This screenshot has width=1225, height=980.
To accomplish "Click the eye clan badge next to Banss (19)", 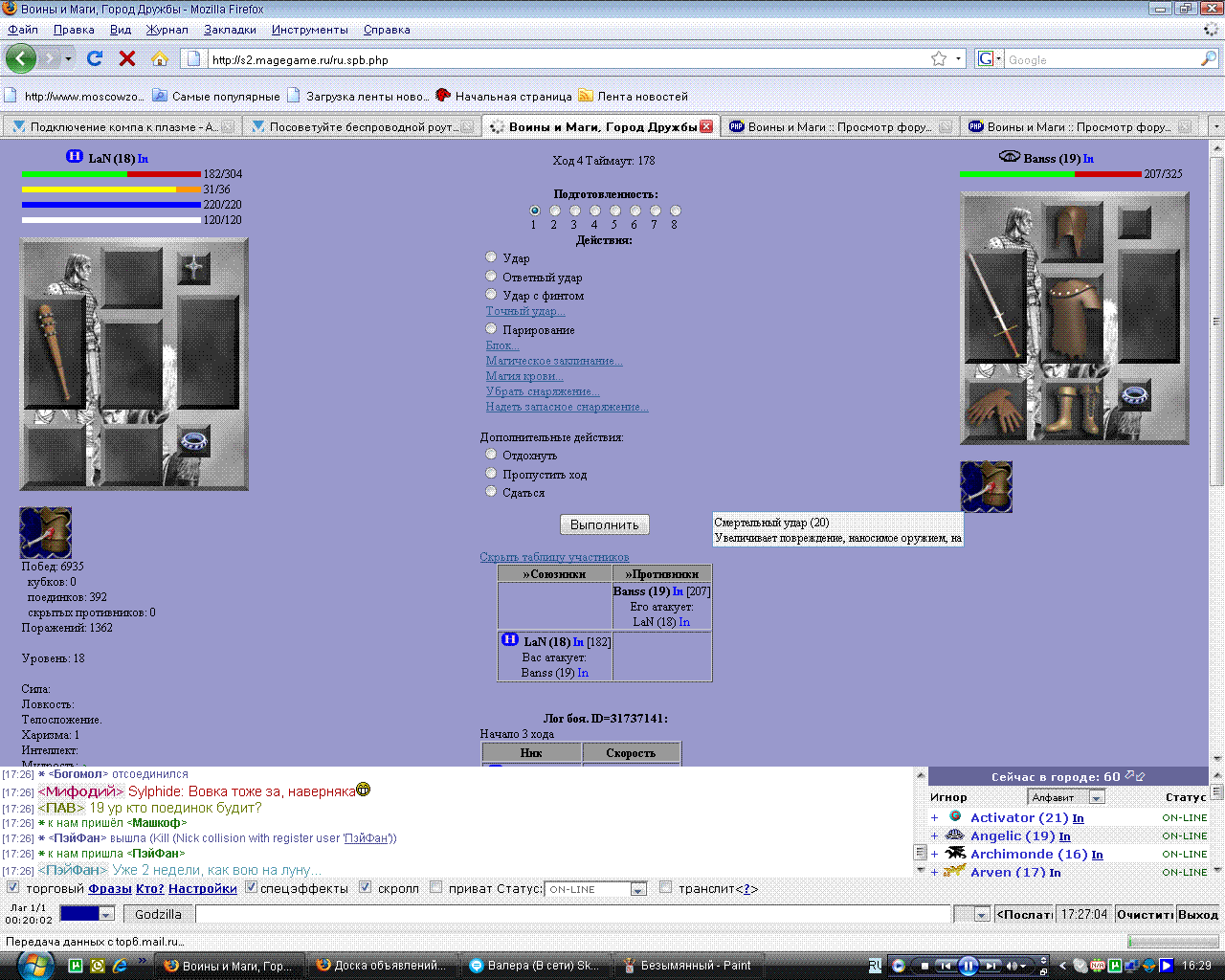I will coord(1009,157).
